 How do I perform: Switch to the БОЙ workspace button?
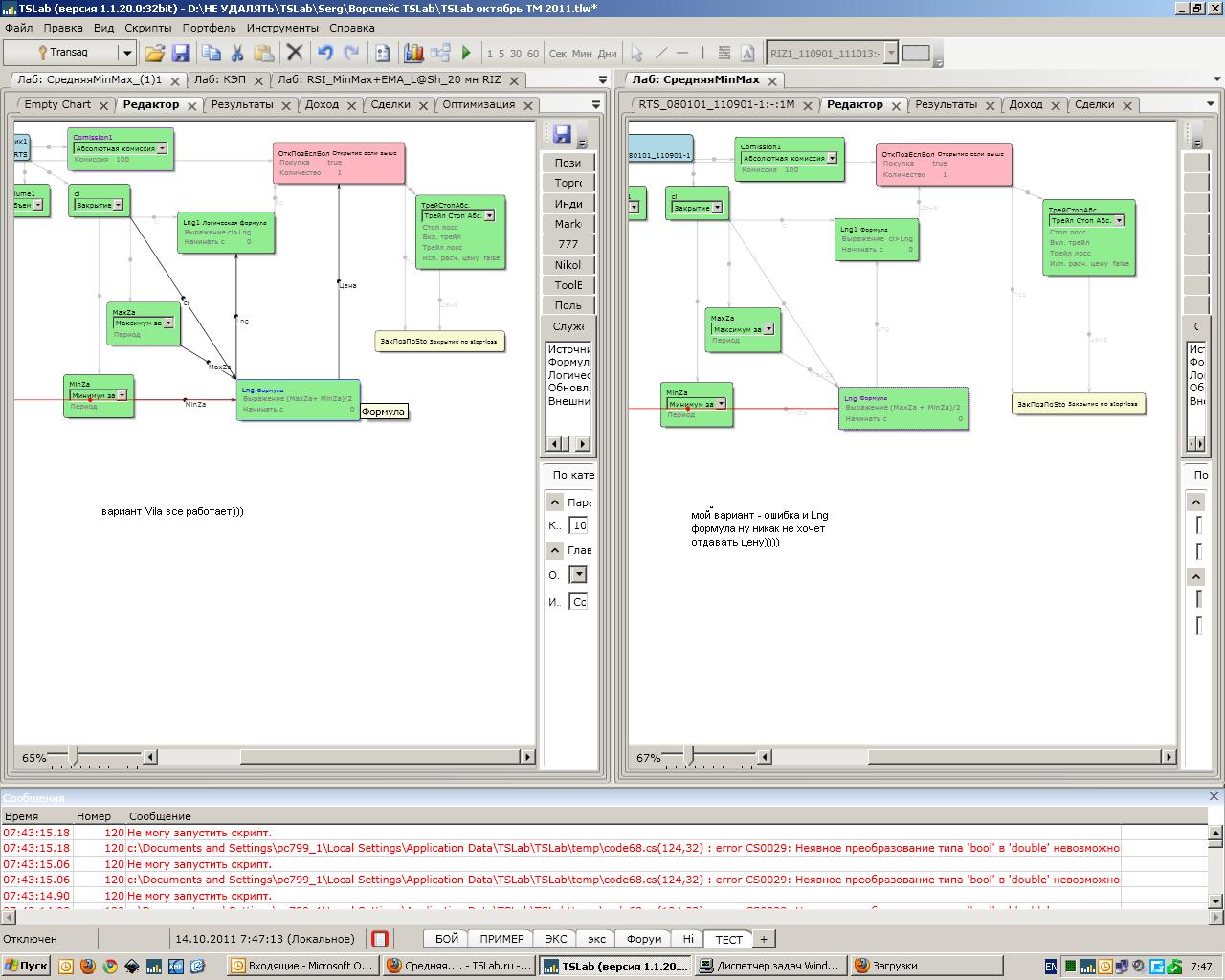pyautogui.click(x=447, y=939)
